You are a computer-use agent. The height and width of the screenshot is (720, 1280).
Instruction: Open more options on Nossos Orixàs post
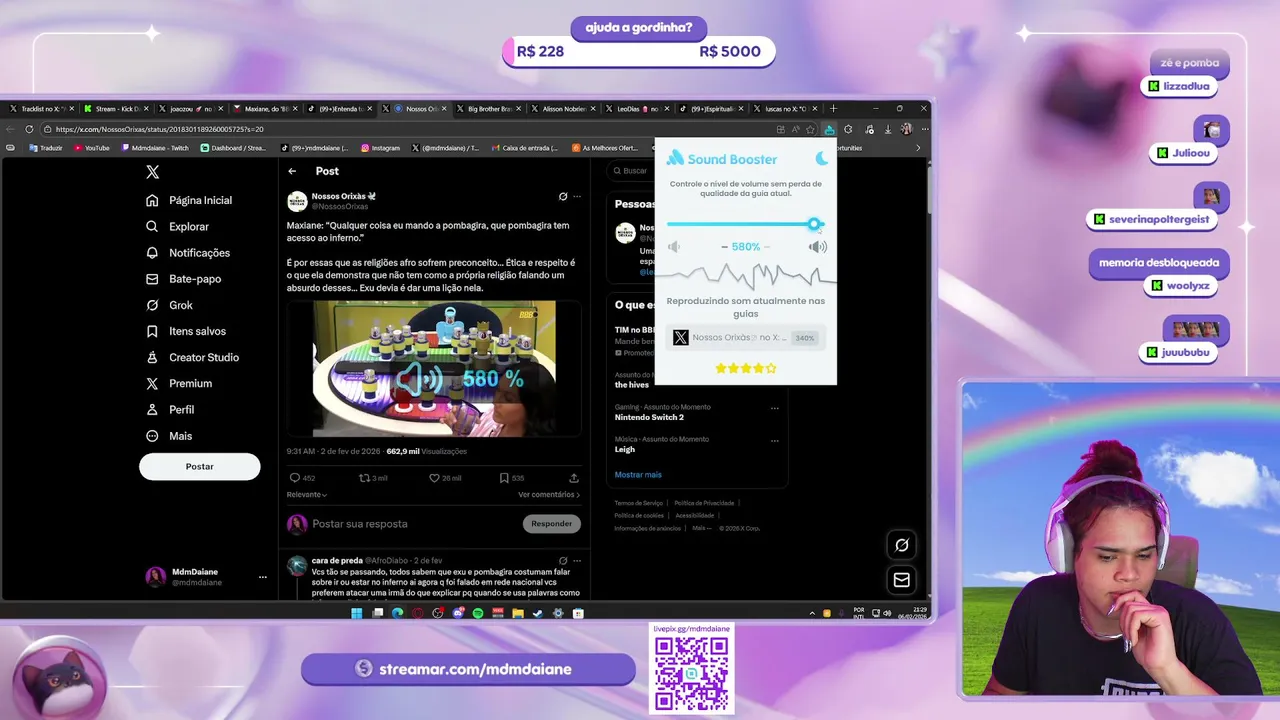[x=577, y=197]
